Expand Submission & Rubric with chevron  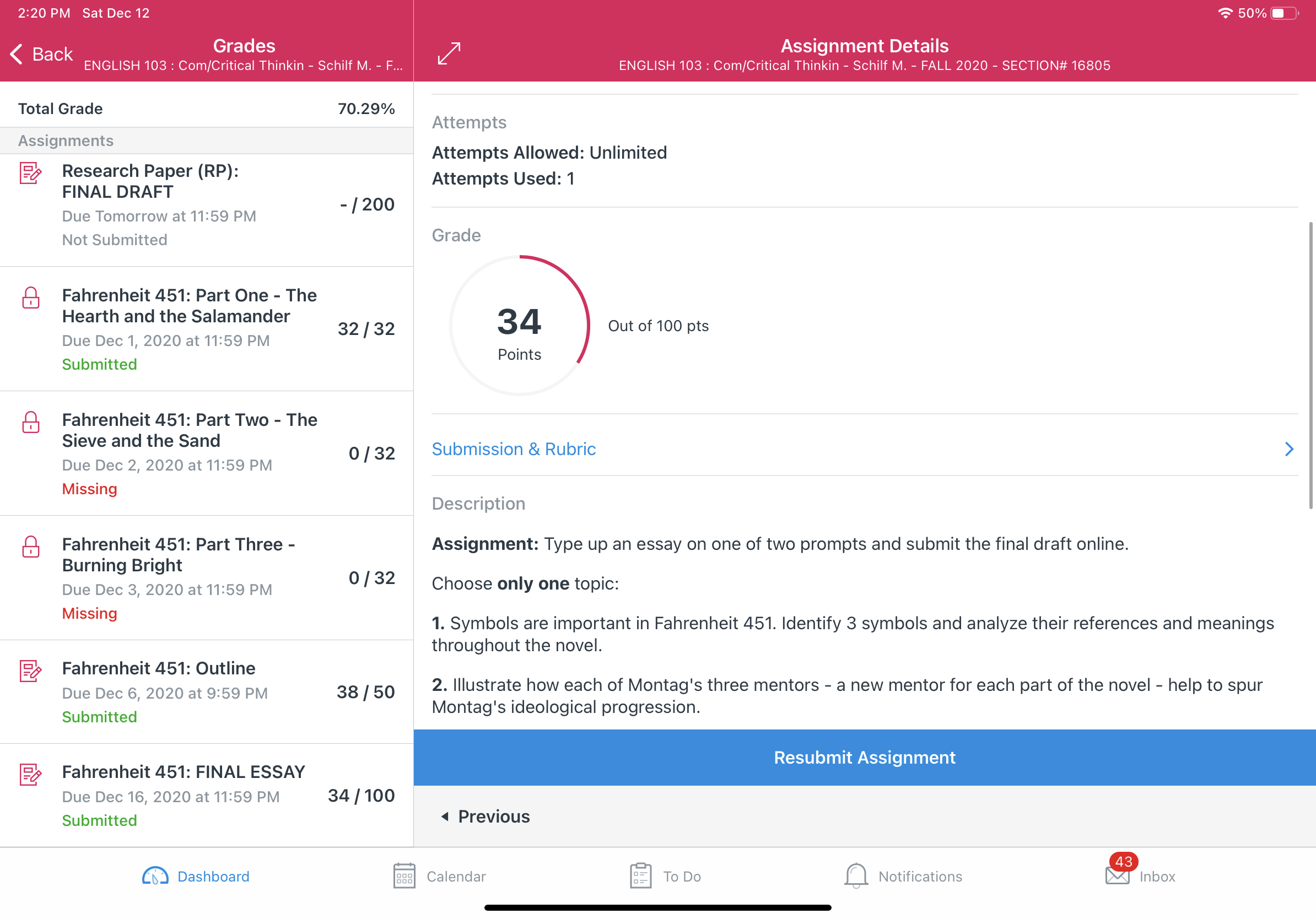click(x=1289, y=448)
